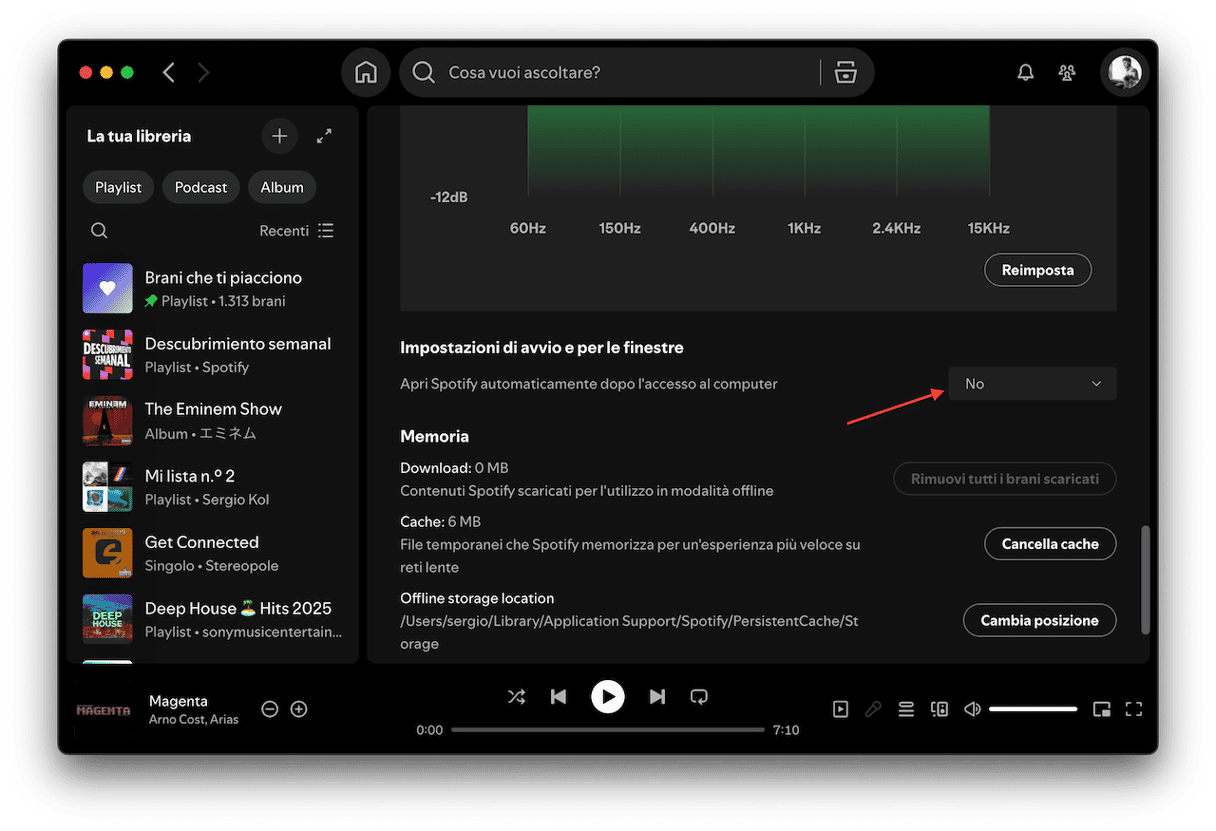Open the playback queue icon
This screenshot has height=831, width=1216.
(x=906, y=709)
